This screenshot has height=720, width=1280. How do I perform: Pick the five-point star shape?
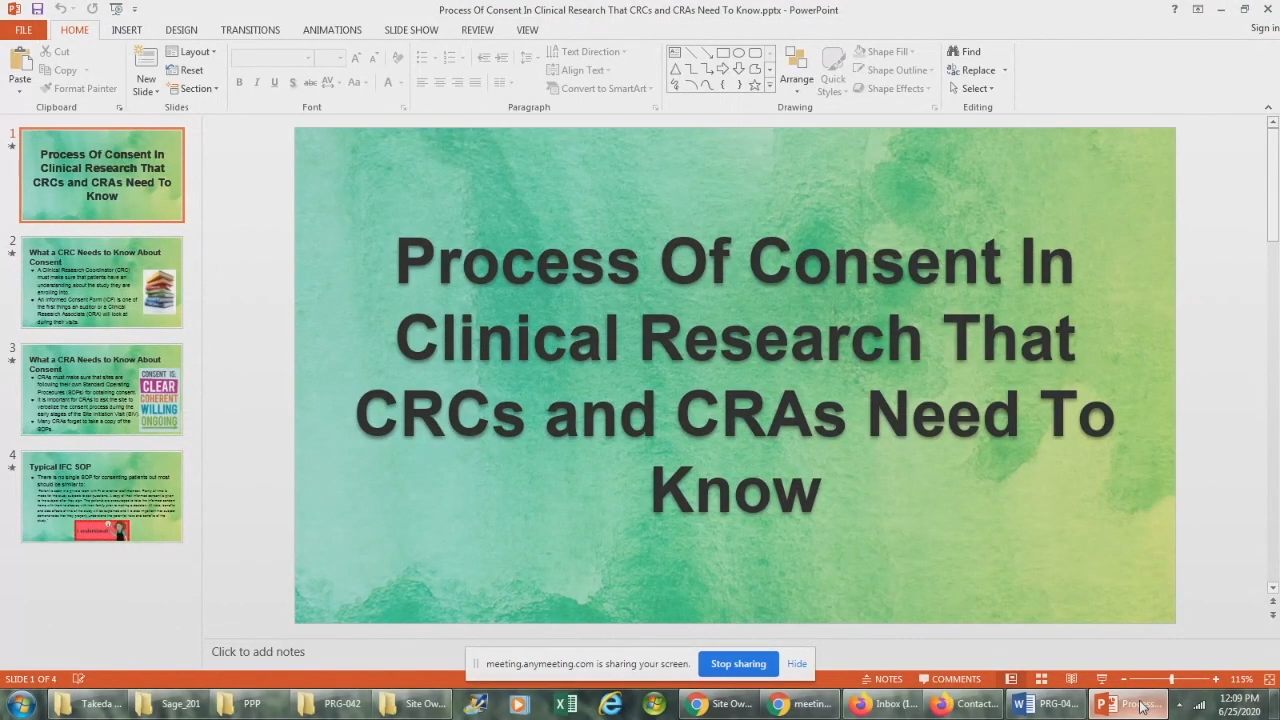pos(755,85)
